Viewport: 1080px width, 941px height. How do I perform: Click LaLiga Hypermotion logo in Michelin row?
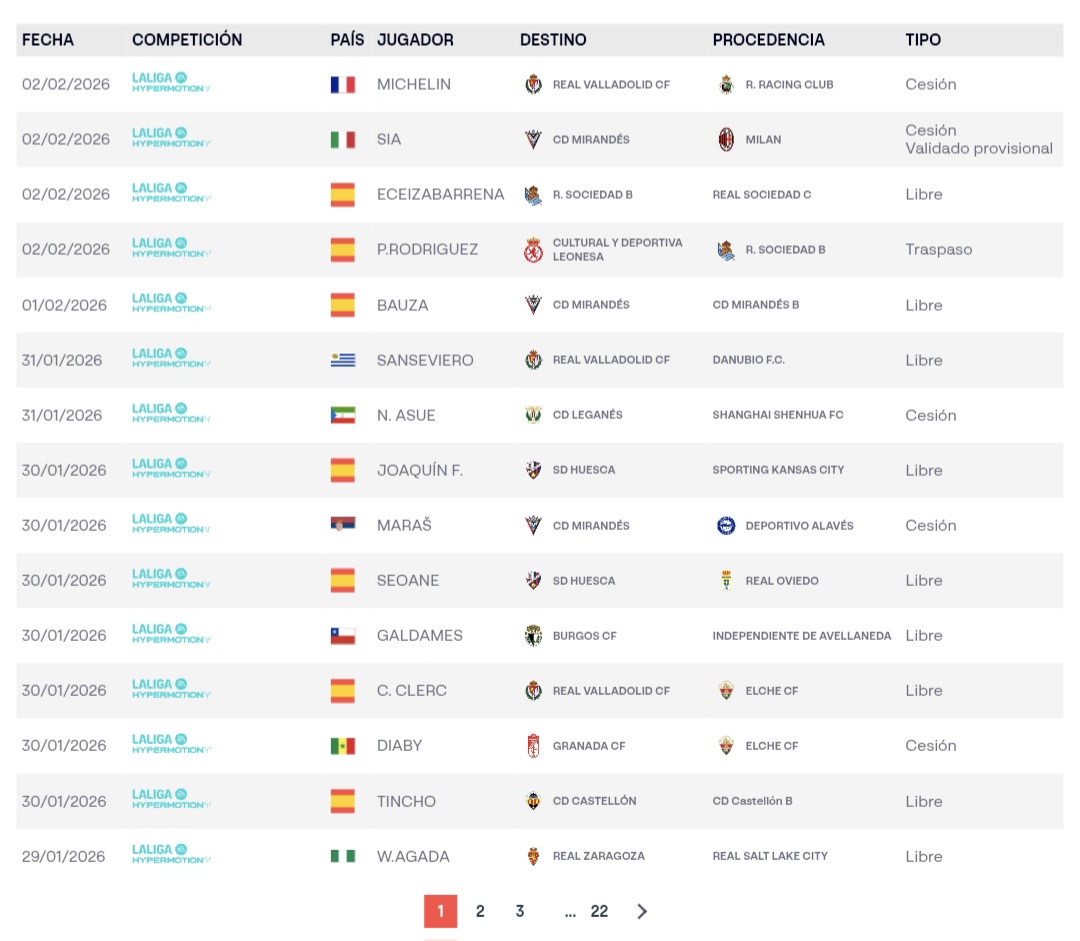(x=171, y=83)
